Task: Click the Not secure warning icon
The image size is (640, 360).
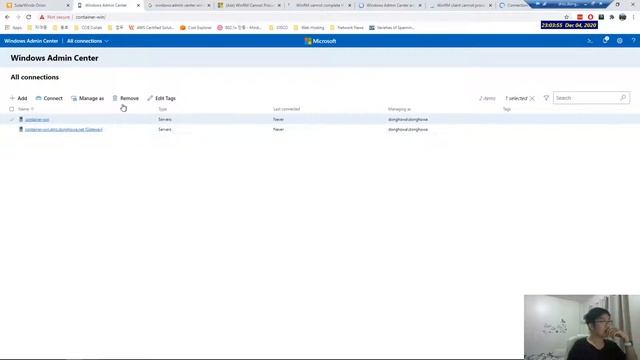Action: pyautogui.click(x=42, y=17)
